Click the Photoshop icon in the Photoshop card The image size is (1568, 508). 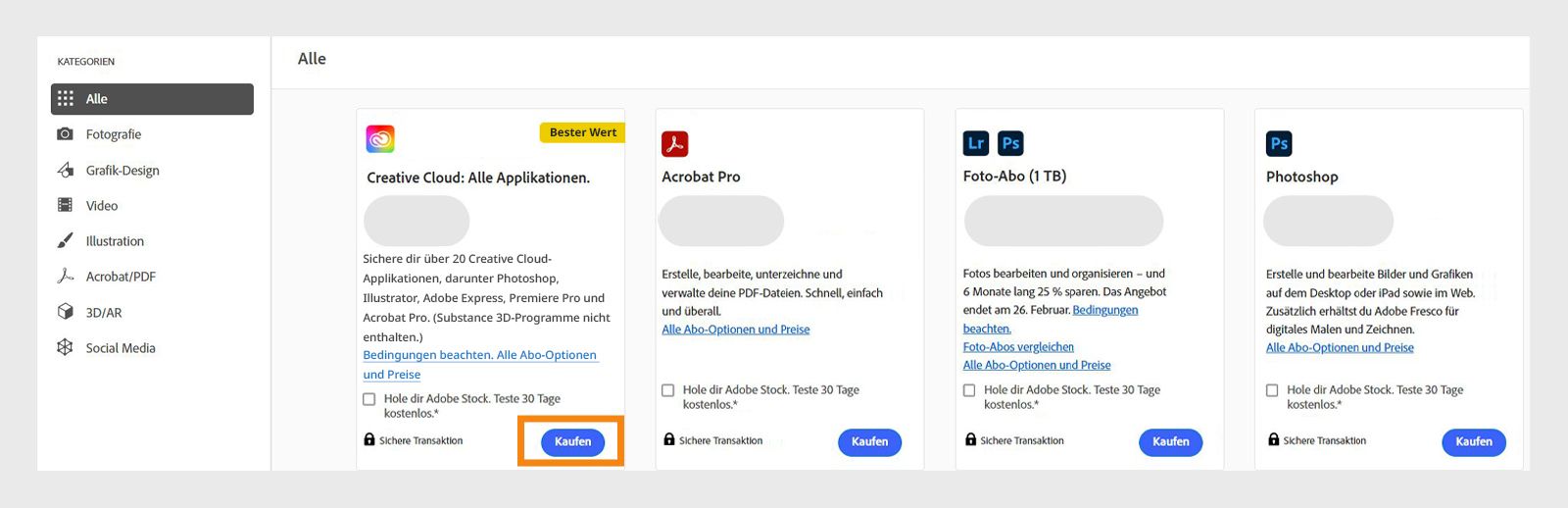coord(1279,143)
